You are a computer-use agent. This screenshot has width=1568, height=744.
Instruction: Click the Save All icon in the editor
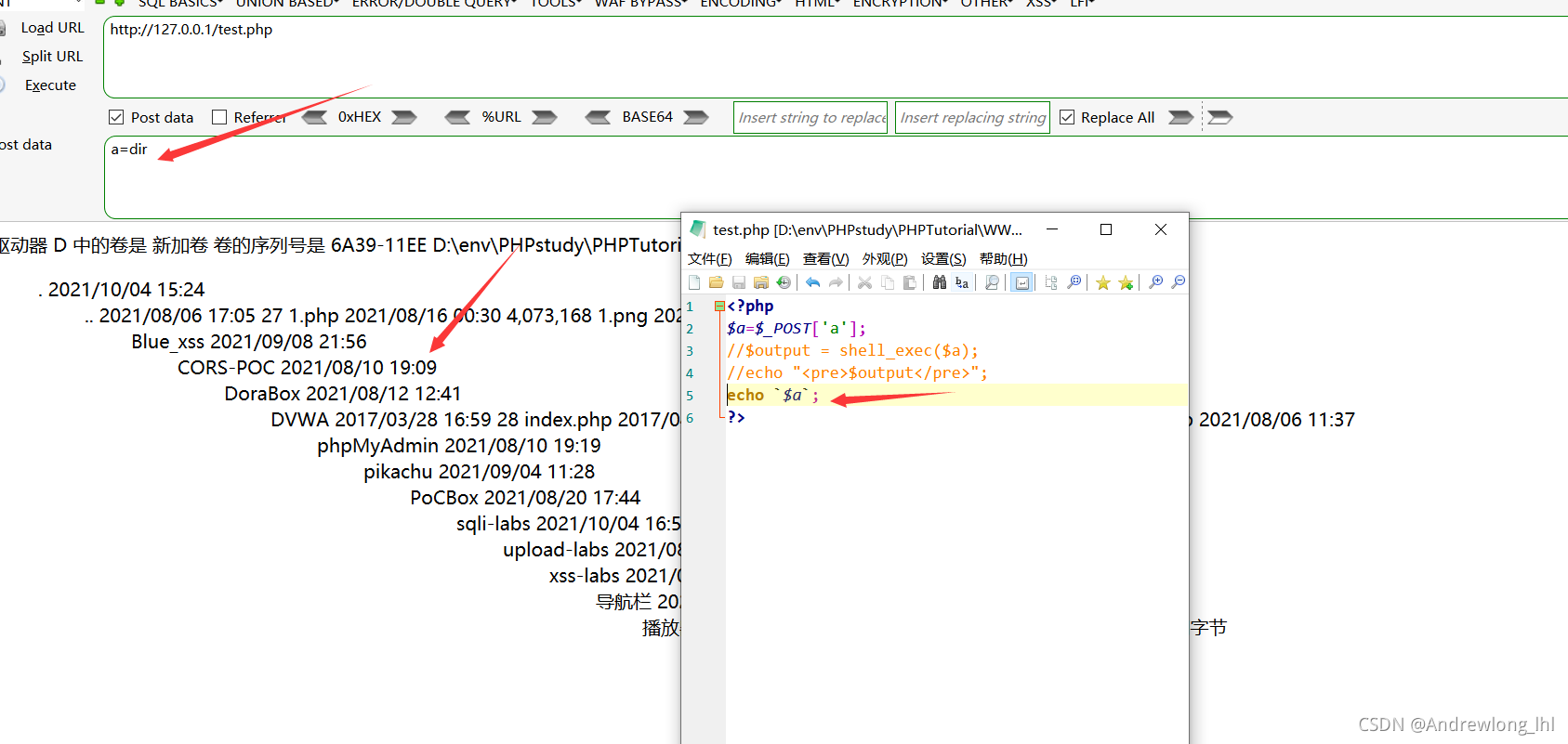click(761, 282)
